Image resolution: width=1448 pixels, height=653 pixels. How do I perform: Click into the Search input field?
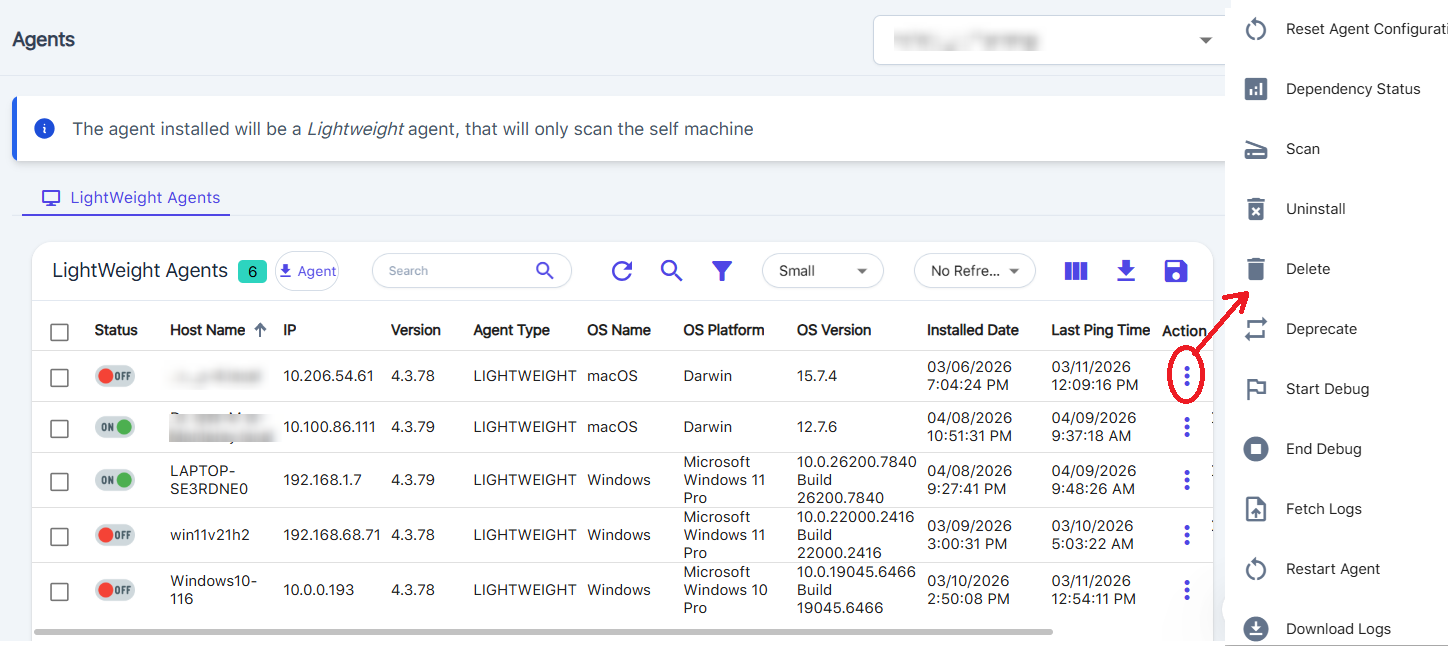tap(457, 271)
